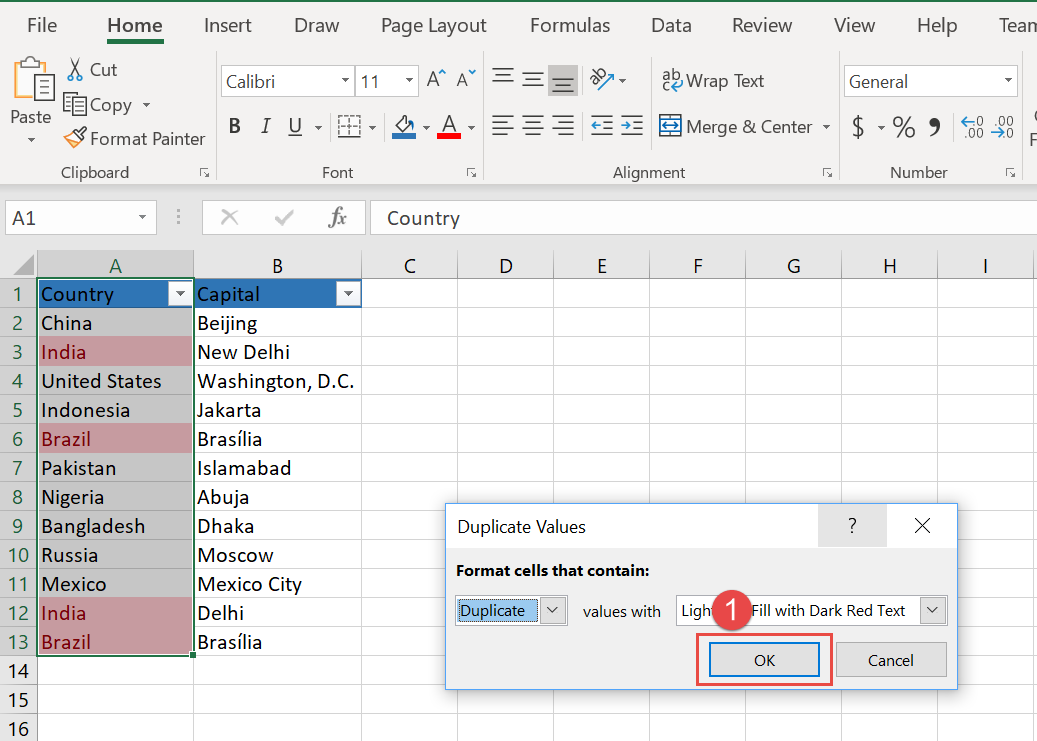Toggle center alignment

click(x=532, y=126)
